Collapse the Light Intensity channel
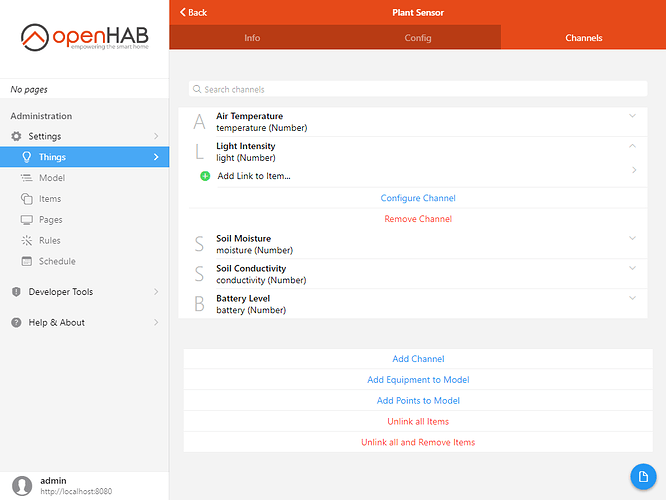The image size is (666, 500). (632, 146)
